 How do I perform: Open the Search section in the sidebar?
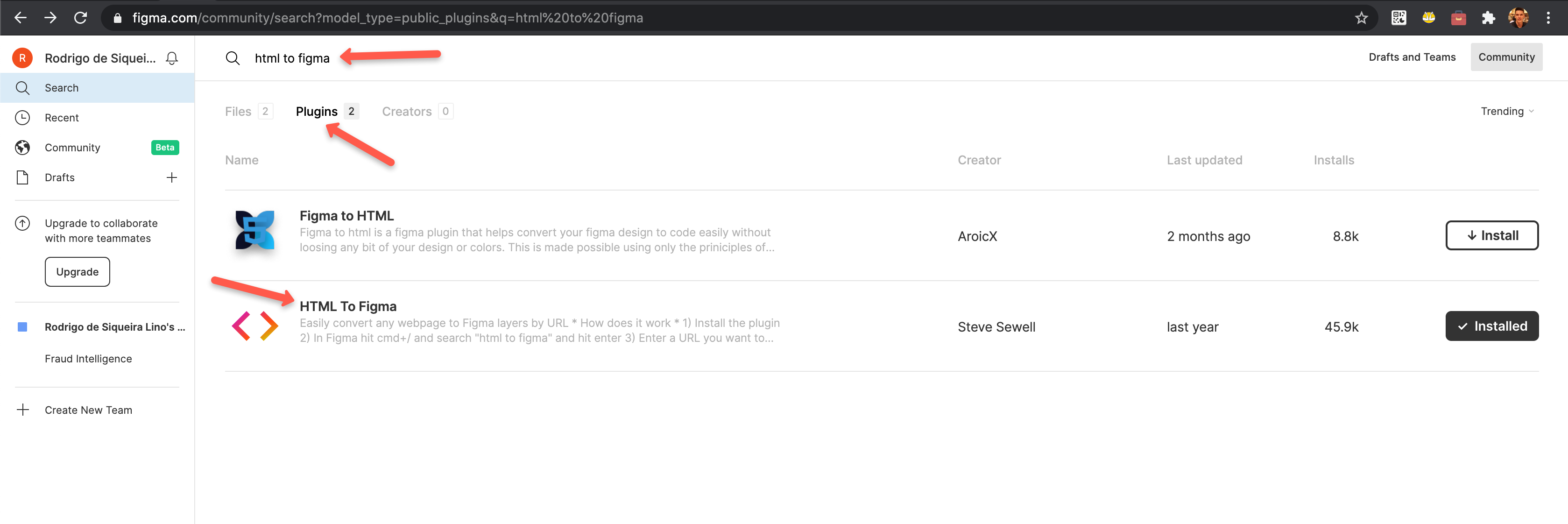click(x=61, y=87)
